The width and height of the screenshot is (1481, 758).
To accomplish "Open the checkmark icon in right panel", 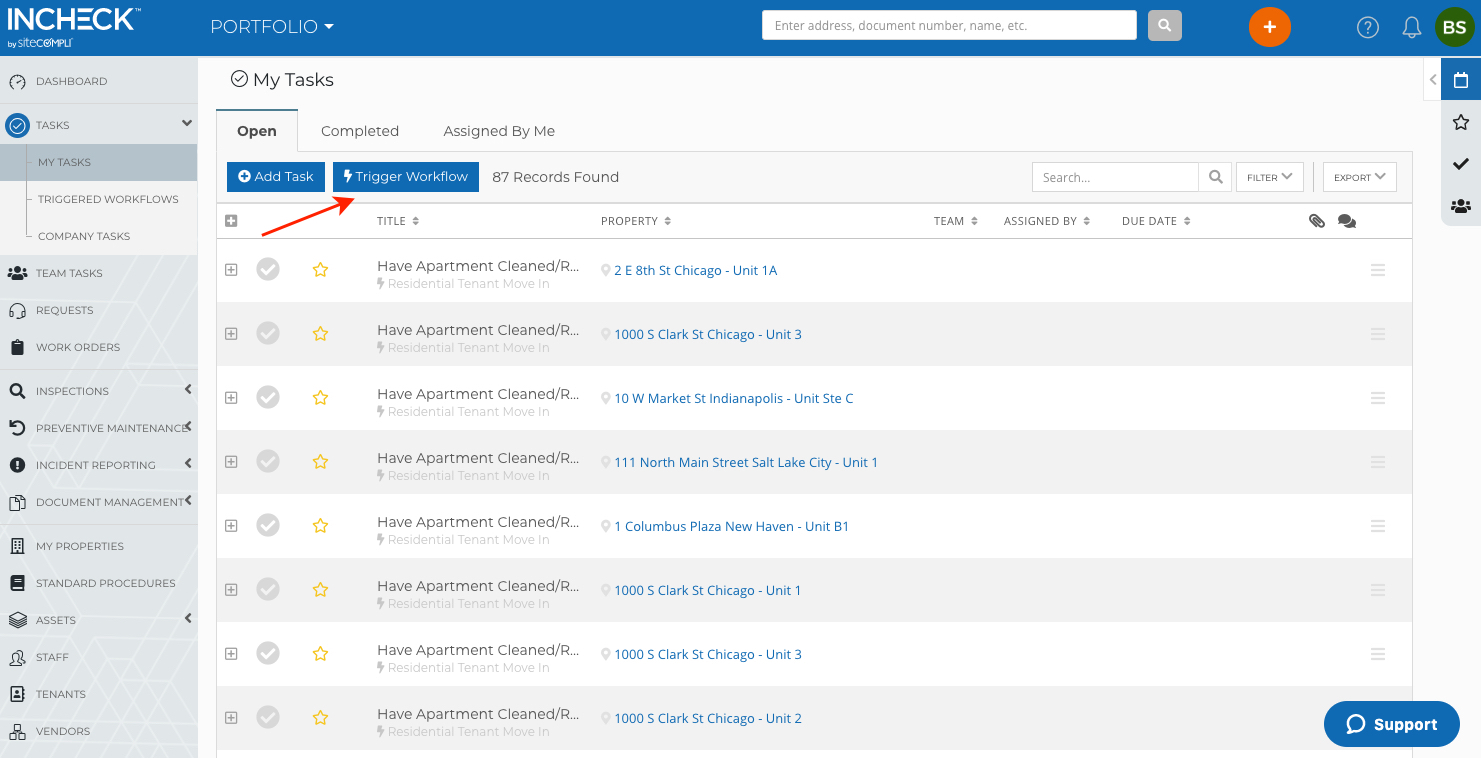I will [x=1461, y=164].
